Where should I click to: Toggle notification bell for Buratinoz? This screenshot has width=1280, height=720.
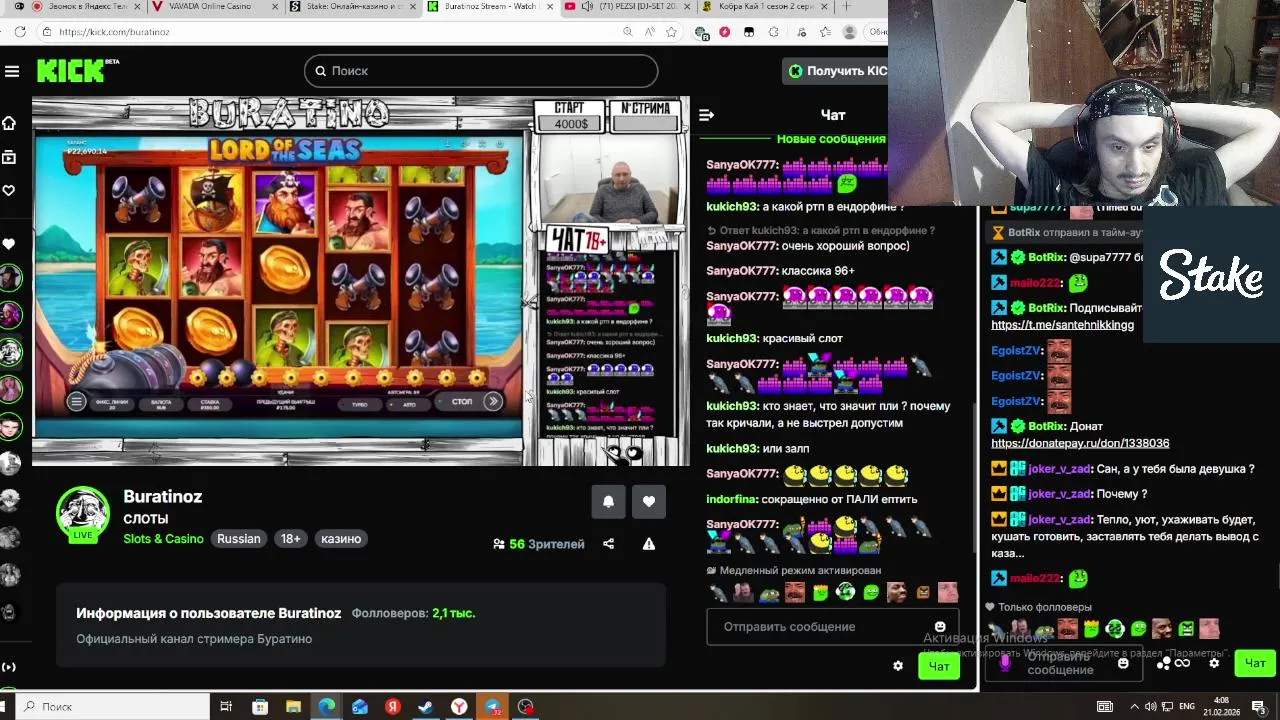[608, 501]
